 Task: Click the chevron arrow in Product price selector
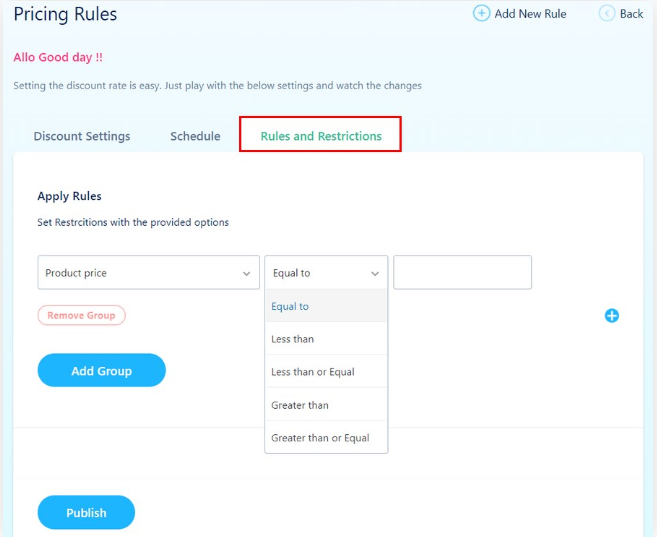(x=247, y=273)
